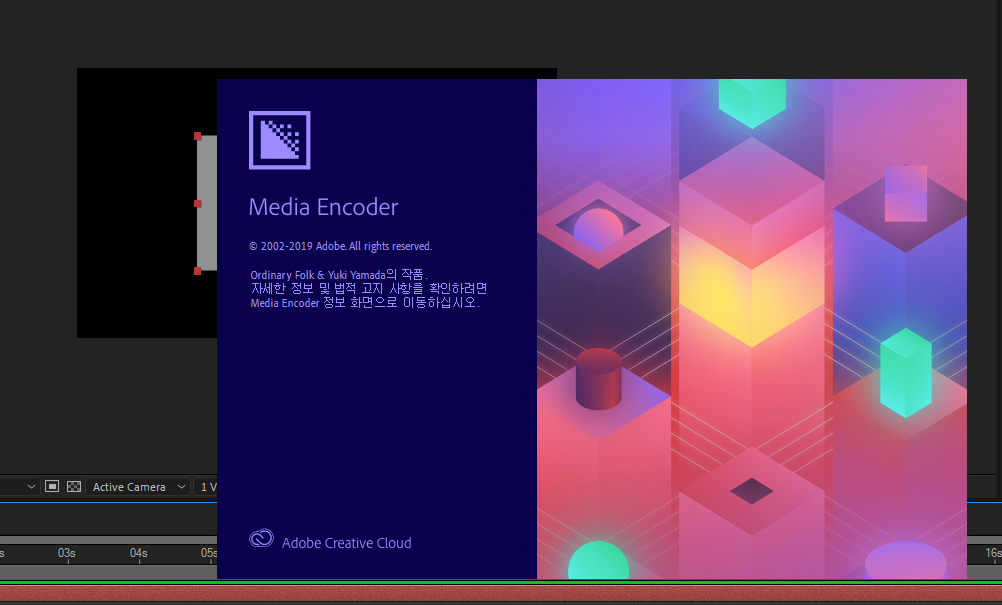The image size is (1002, 605).
Task: Click the Adobe Creative Cloud logo icon
Action: pyautogui.click(x=261, y=538)
